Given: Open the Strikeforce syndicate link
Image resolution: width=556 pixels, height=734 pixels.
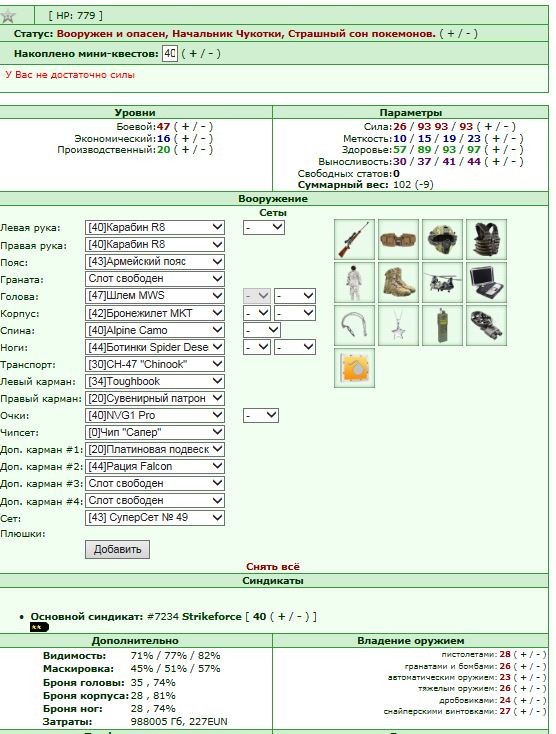Looking at the screenshot, I should pyautogui.click(x=212, y=617).
